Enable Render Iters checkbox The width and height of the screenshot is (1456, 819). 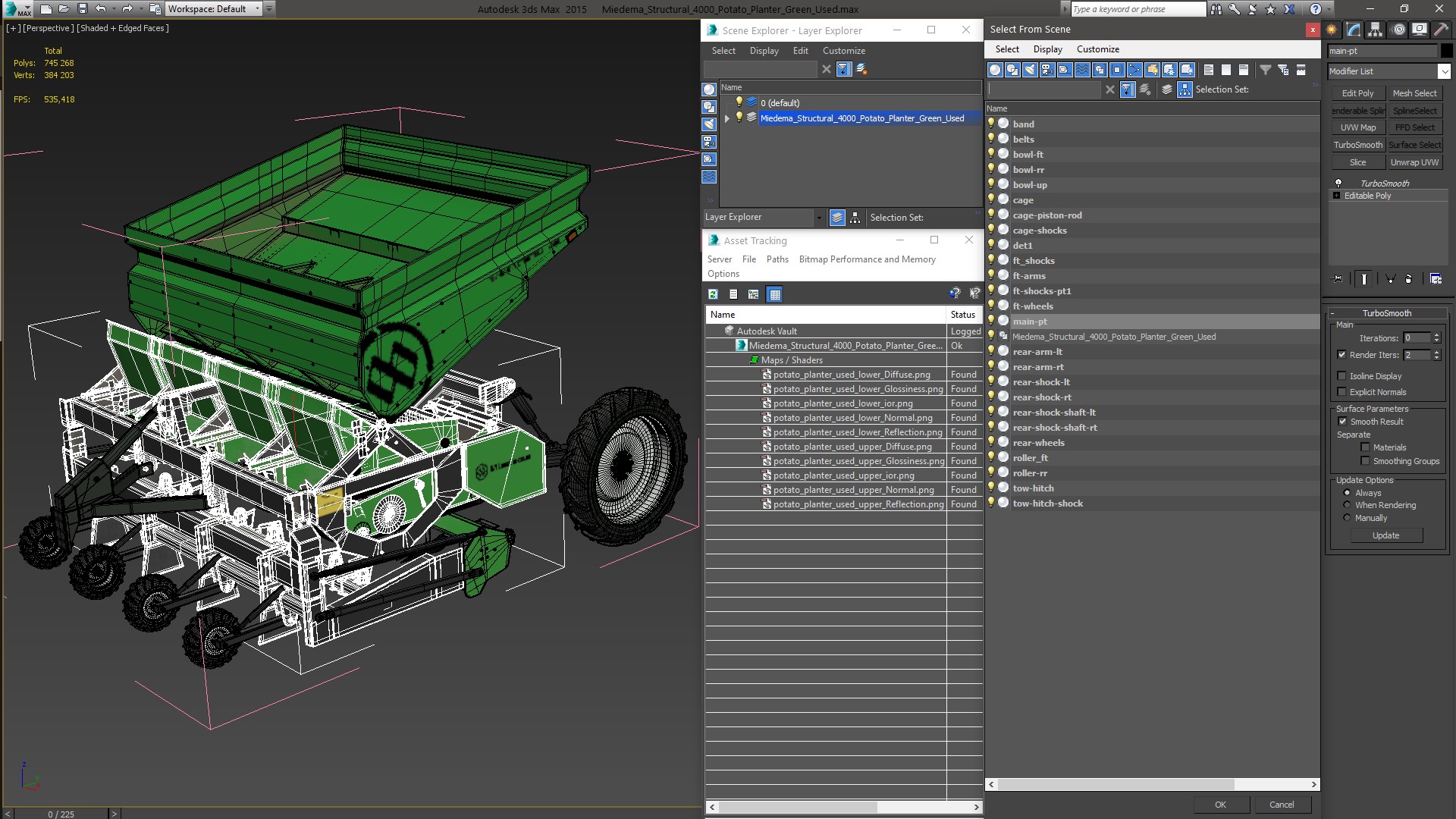pos(1342,355)
